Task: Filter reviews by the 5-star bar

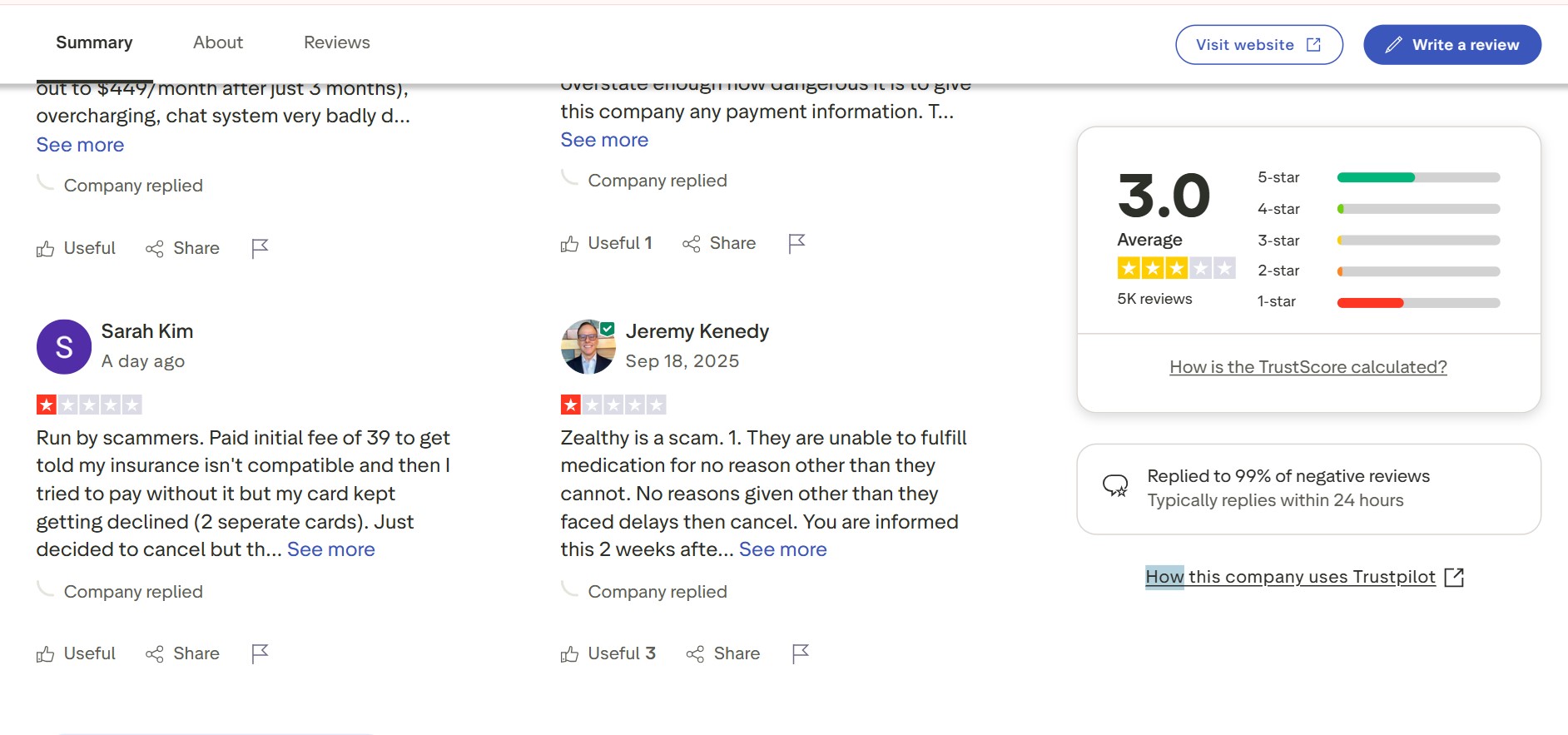Action: (1418, 177)
